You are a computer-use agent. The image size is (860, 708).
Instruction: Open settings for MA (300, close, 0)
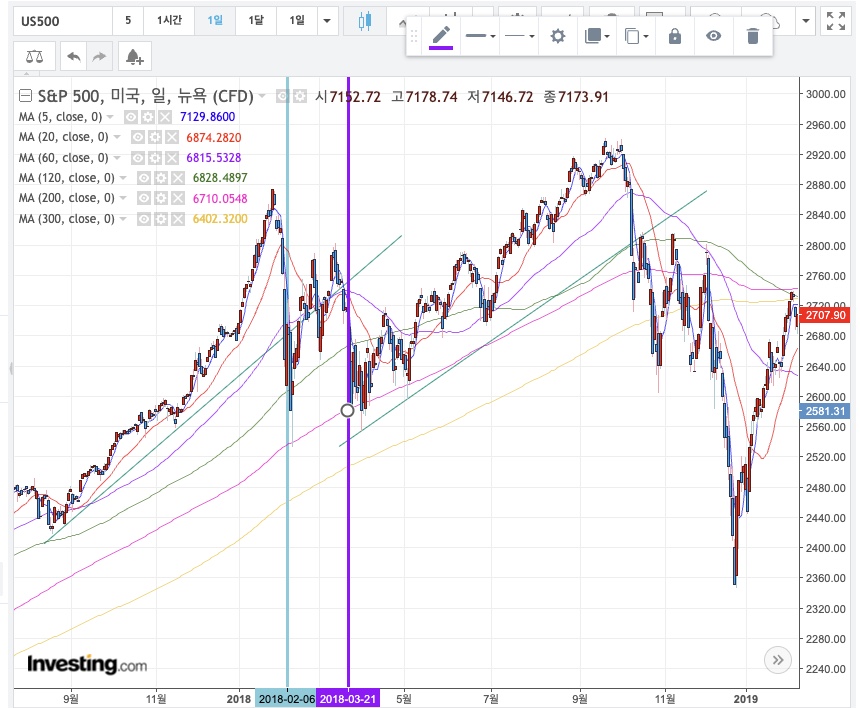(160, 219)
